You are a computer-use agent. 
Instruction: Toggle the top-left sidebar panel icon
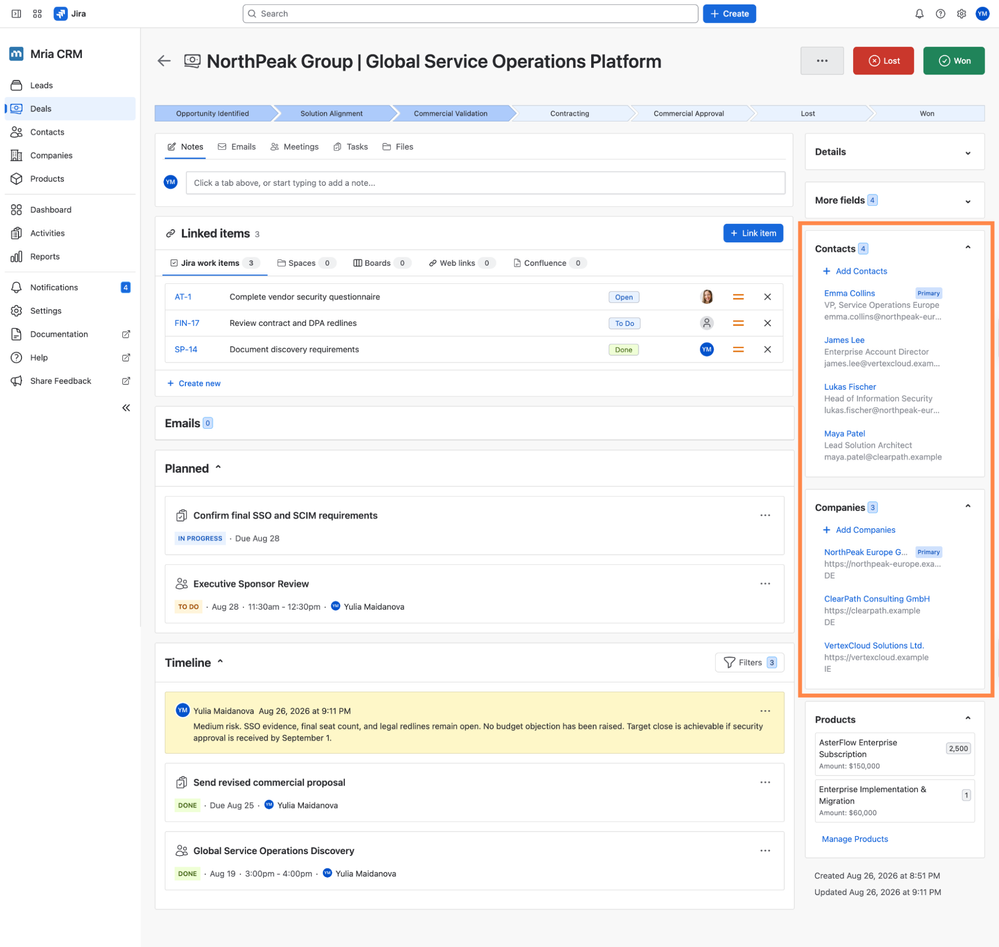(17, 14)
